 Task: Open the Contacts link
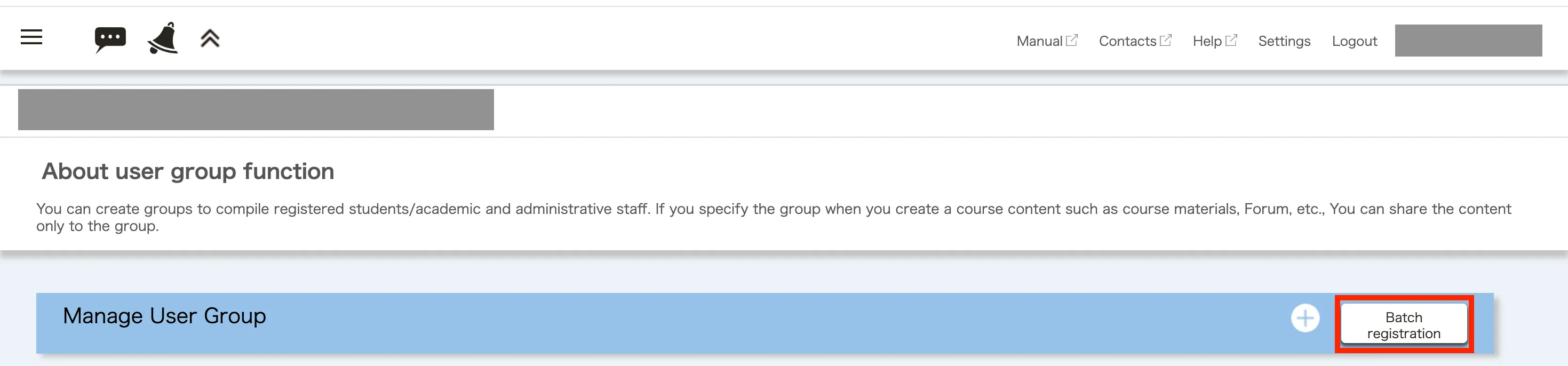click(1127, 42)
